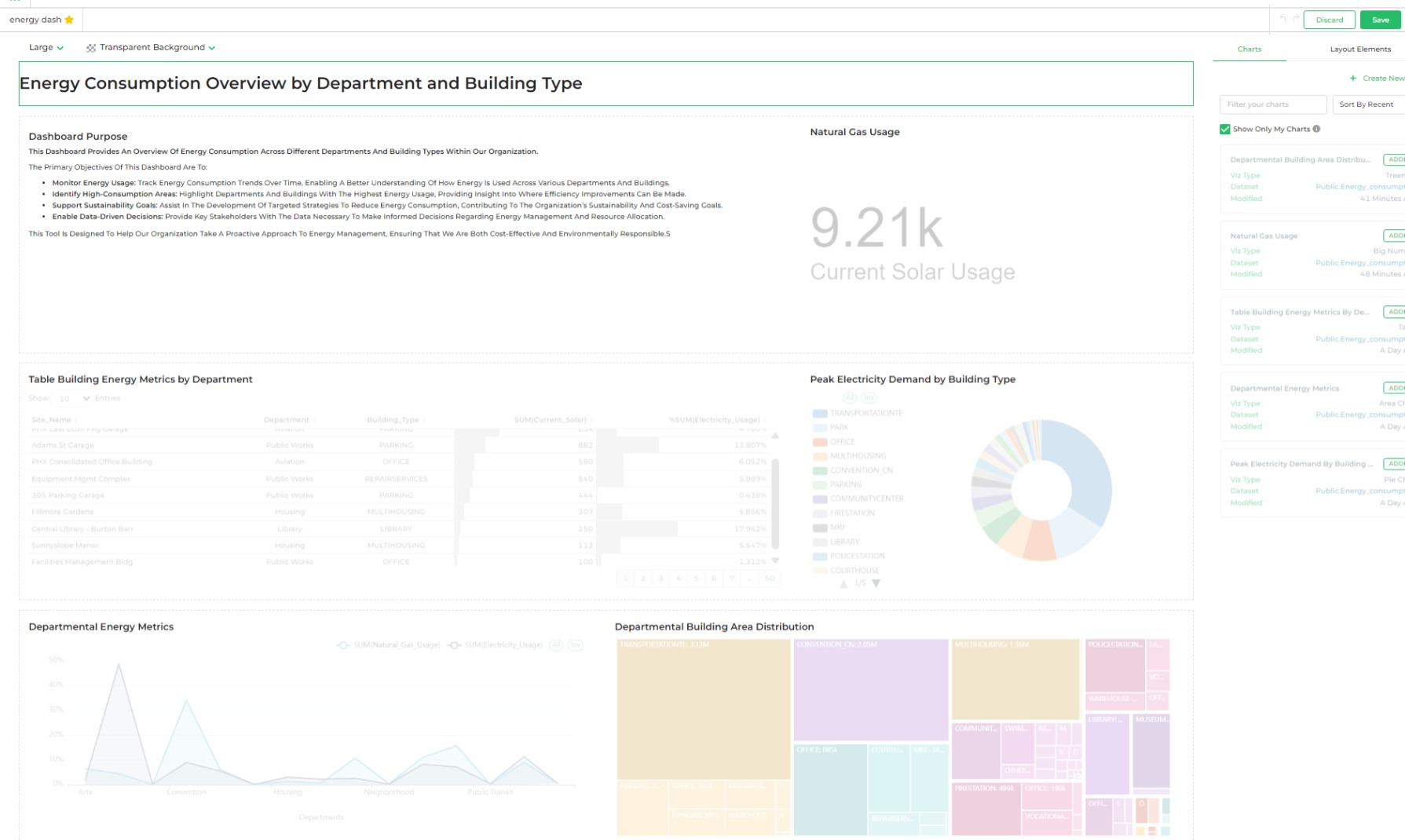The image size is (1405, 840).
Task: Open the Show entries count dropdown
Action: (x=74, y=398)
